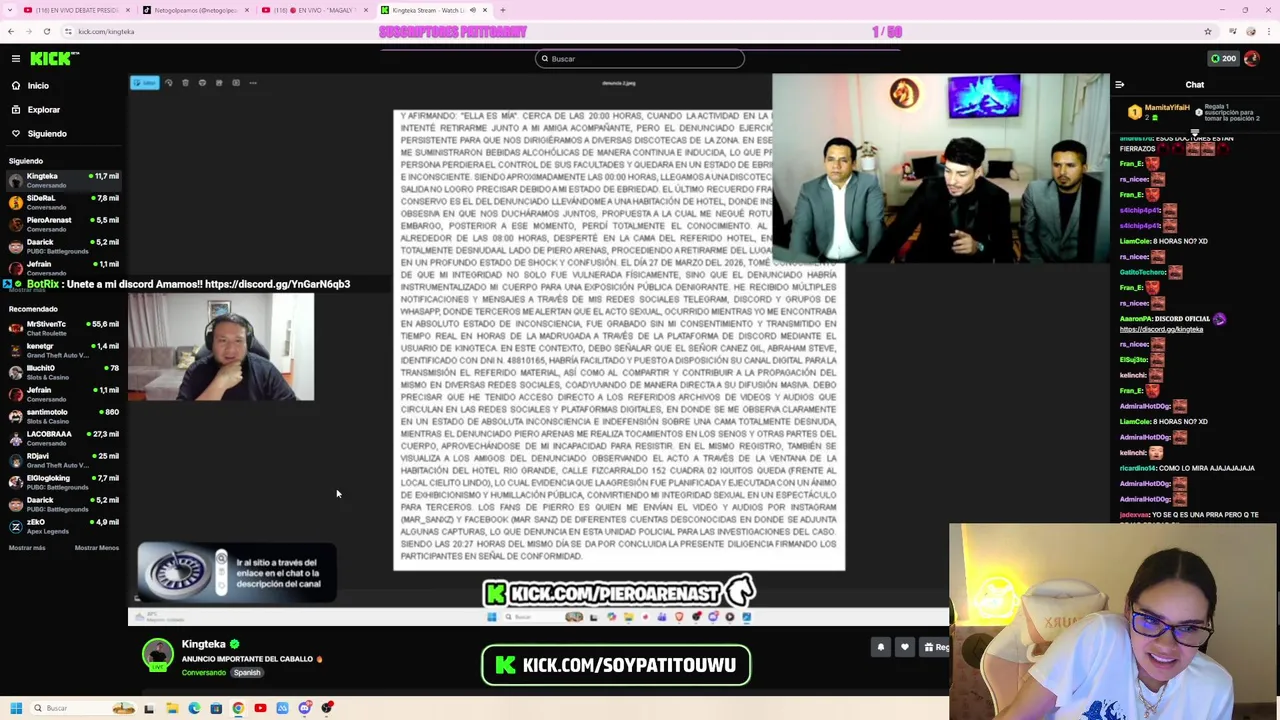Click the rotate icon in image viewer
1280x720 pixels.
tap(169, 83)
